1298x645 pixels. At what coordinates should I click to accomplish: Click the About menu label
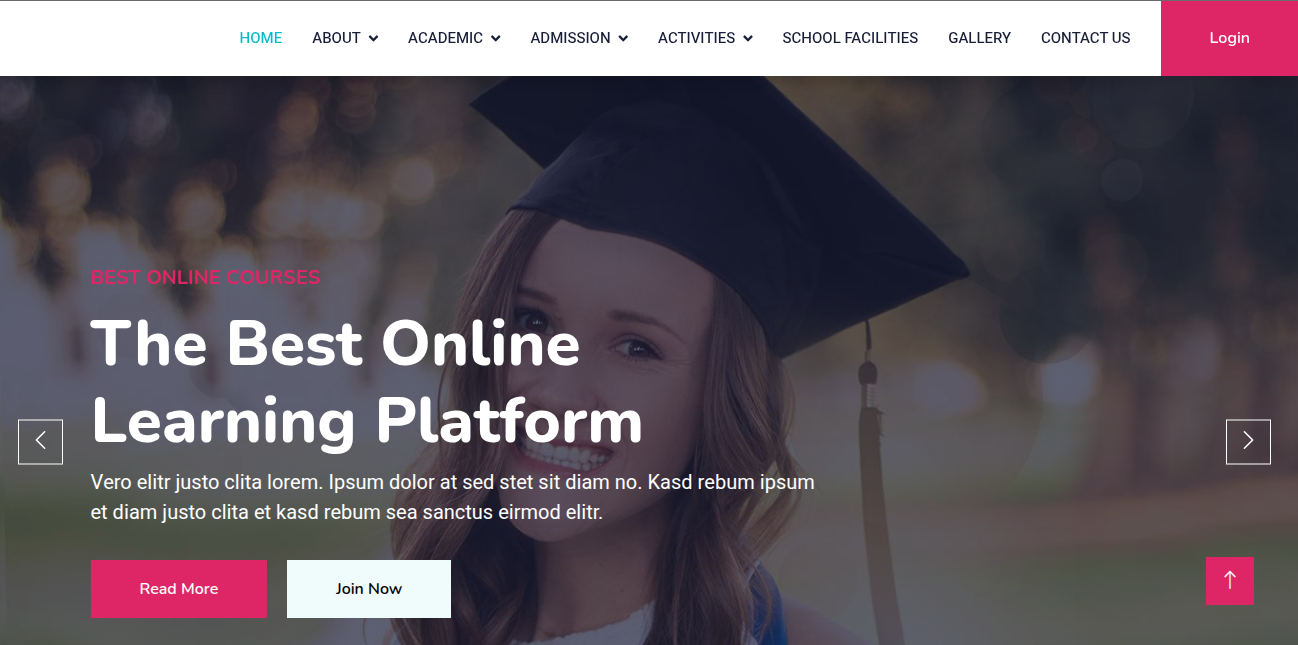pyautogui.click(x=336, y=38)
